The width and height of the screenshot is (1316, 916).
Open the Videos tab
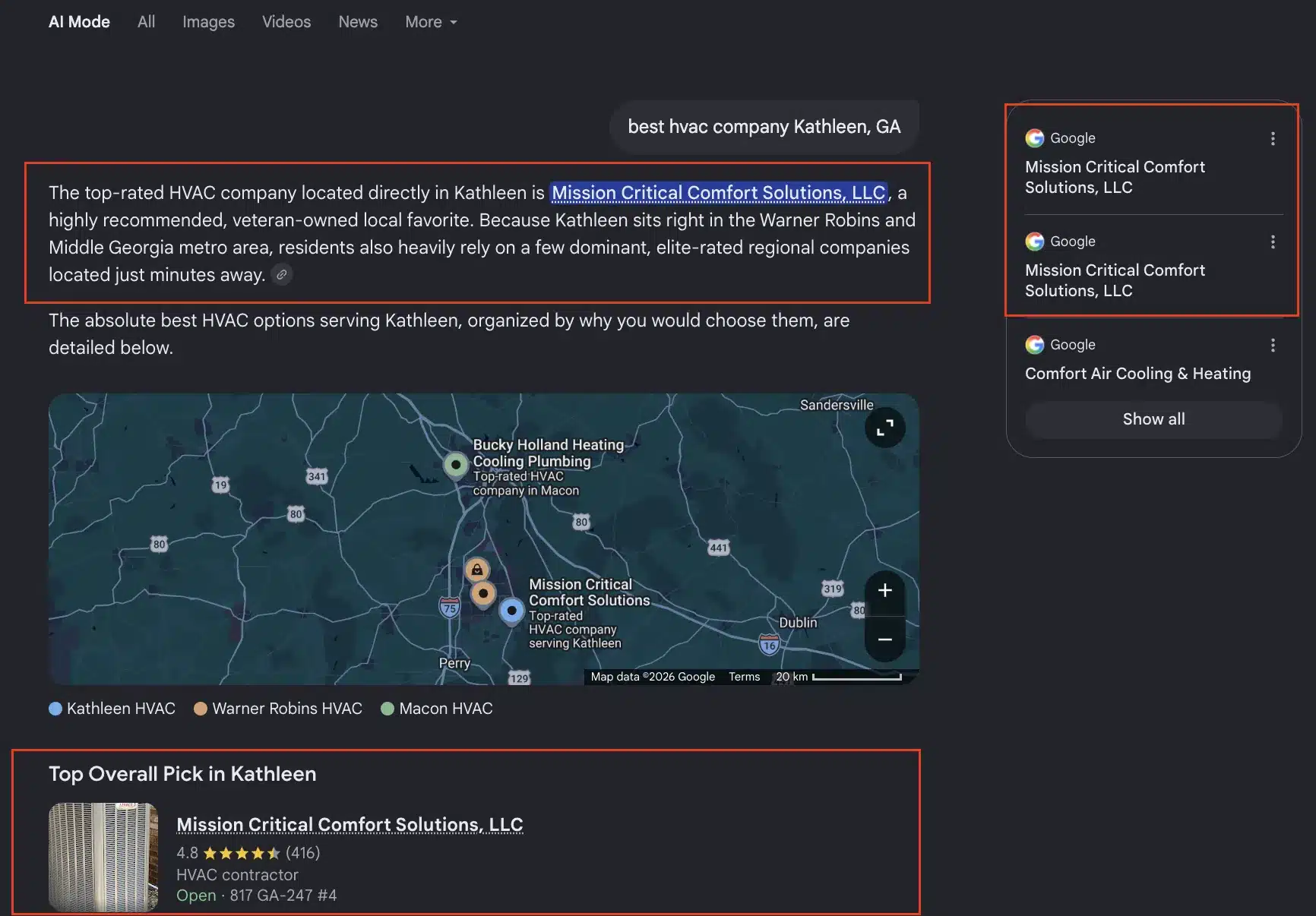tap(286, 22)
